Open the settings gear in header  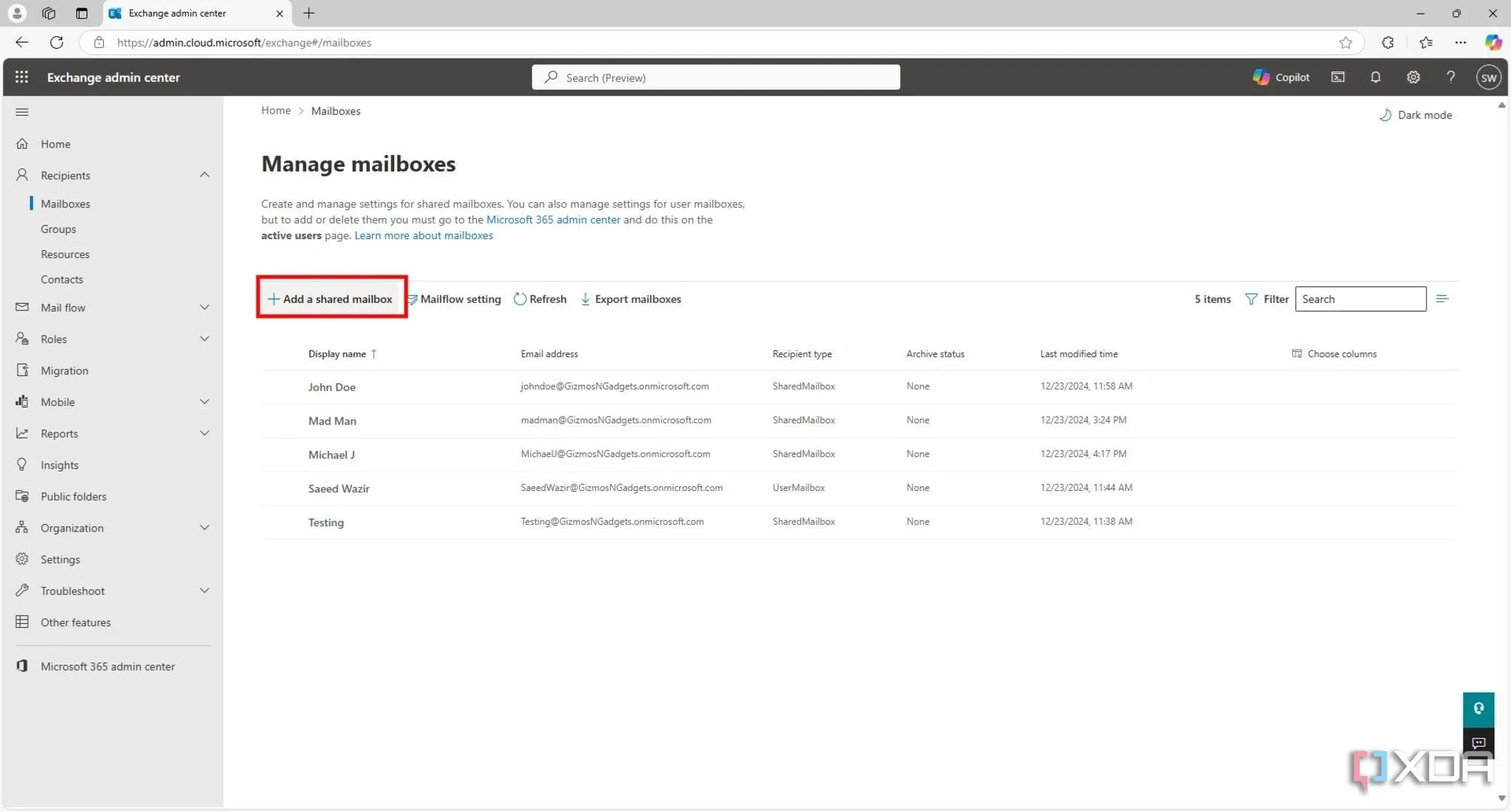coord(1413,77)
